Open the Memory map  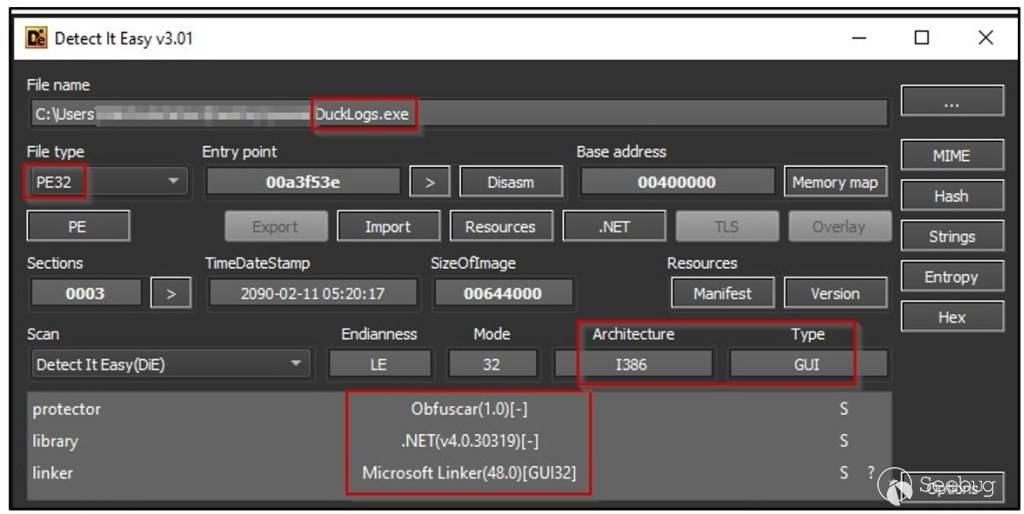pyautogui.click(x=835, y=182)
